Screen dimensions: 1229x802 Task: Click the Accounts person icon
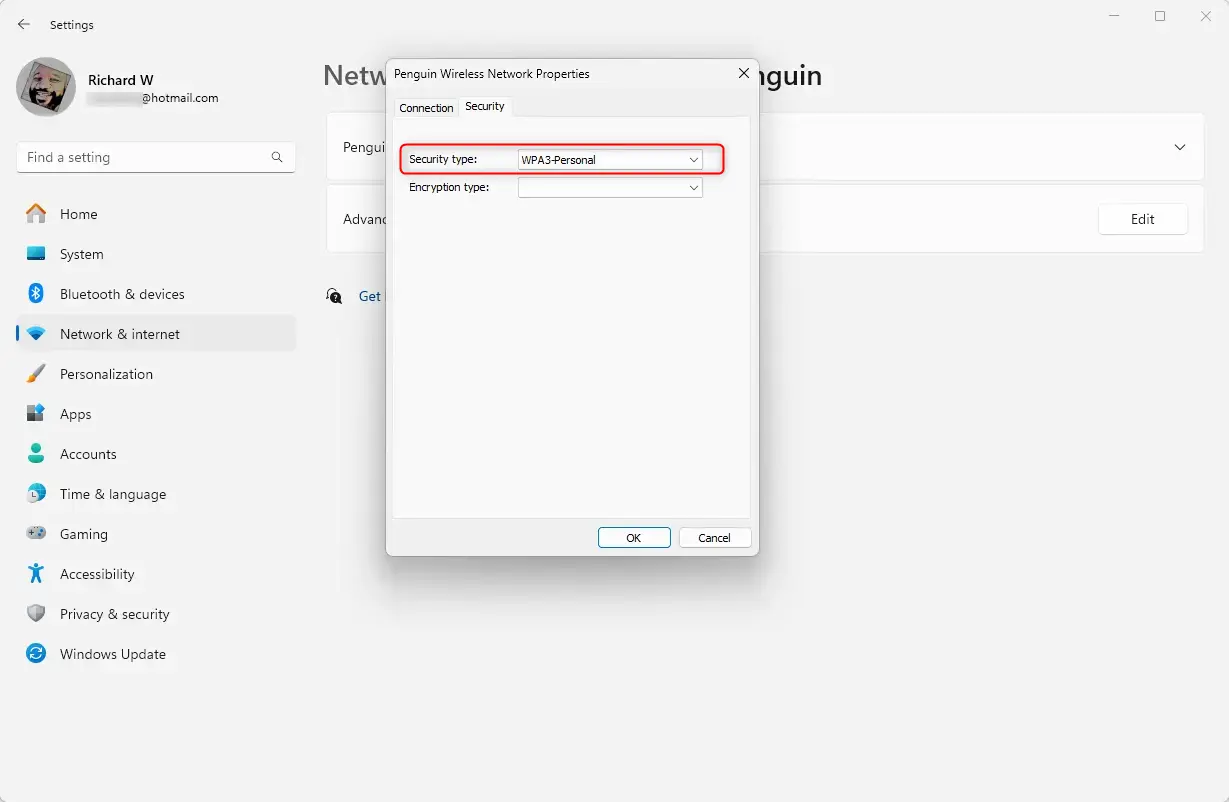tap(36, 454)
